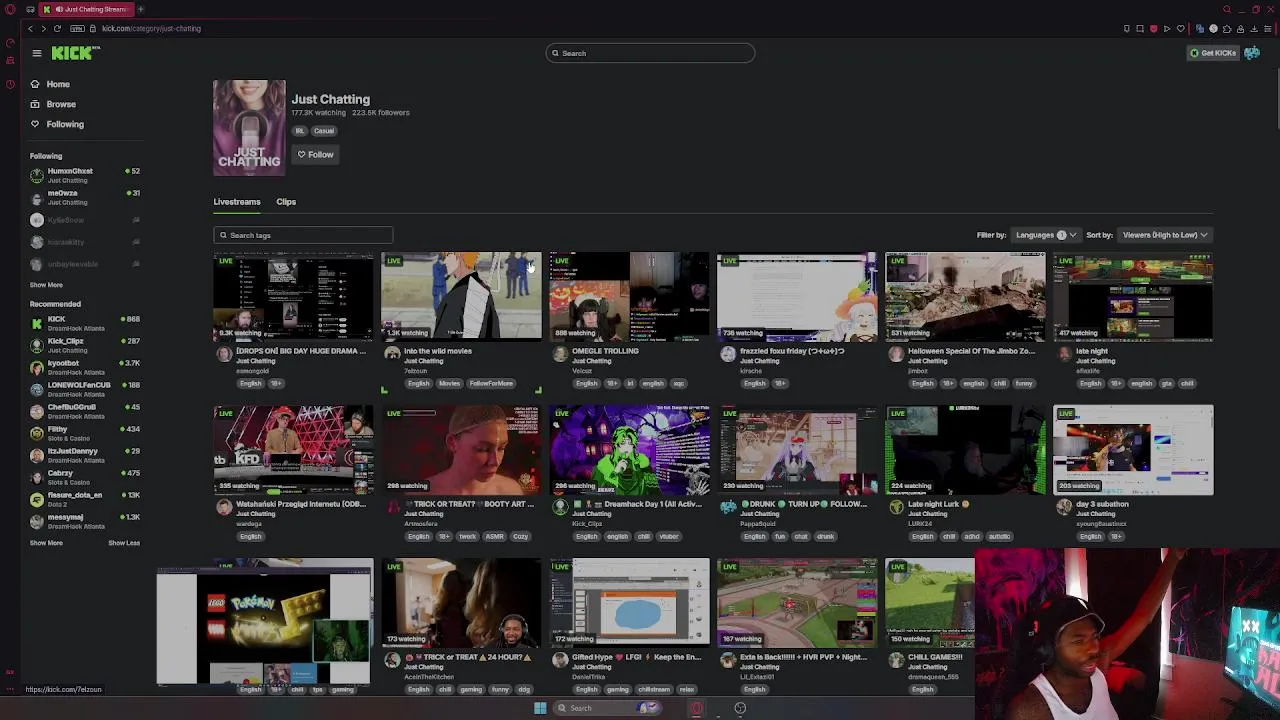This screenshot has height=720, width=1280.
Task: Expand the Languages filter dropdown
Action: [1046, 235]
